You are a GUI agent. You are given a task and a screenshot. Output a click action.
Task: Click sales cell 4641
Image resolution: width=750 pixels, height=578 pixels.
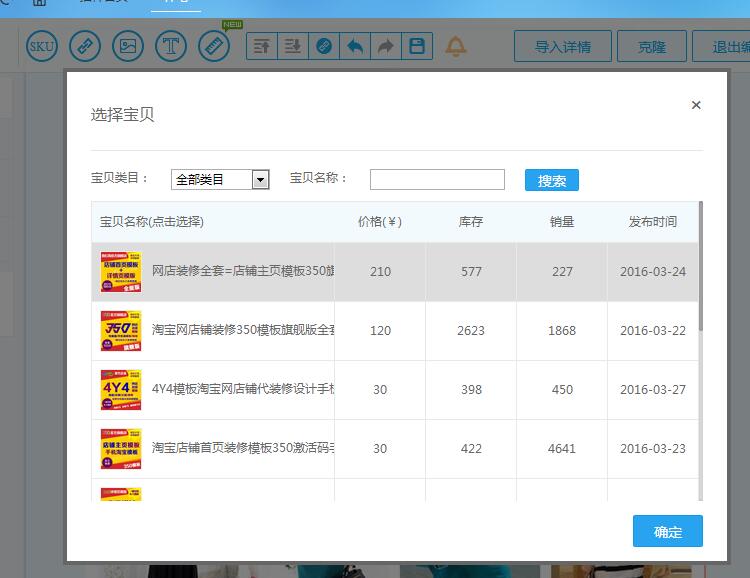click(562, 448)
